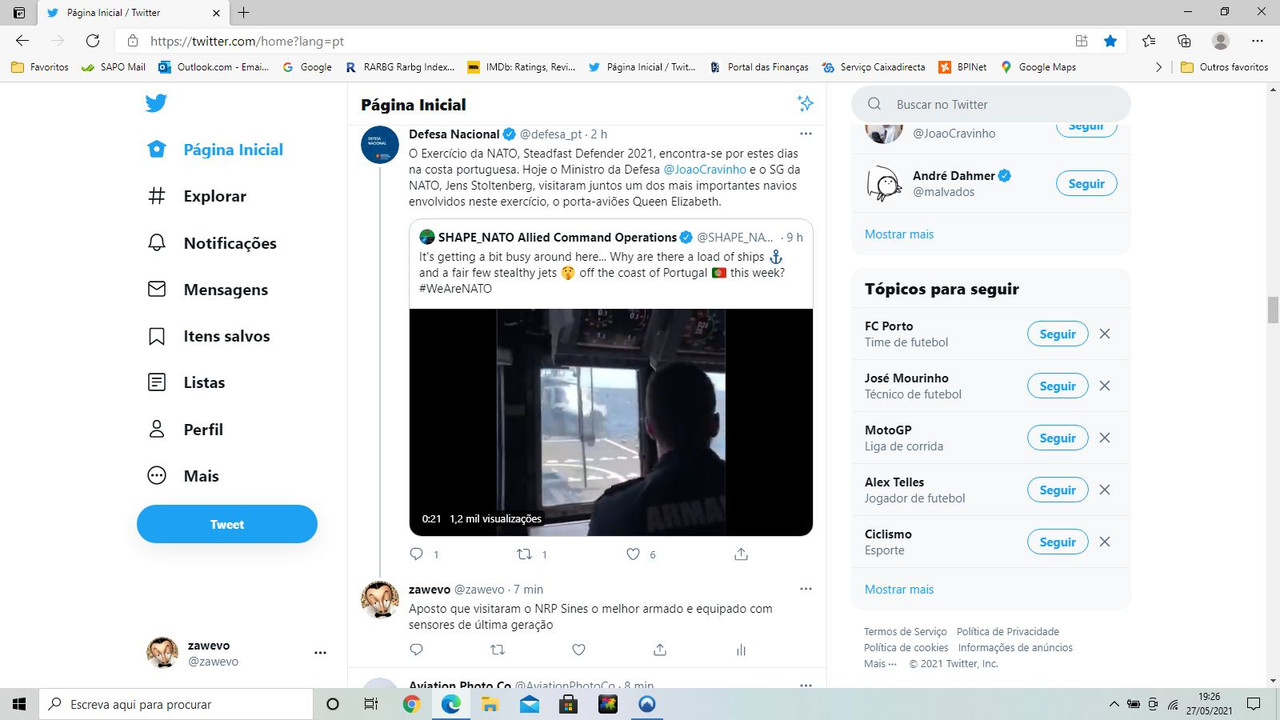Image resolution: width=1280 pixels, height=720 pixels.
Task: Like the Defesa Nacional tweet
Action: [x=632, y=554]
